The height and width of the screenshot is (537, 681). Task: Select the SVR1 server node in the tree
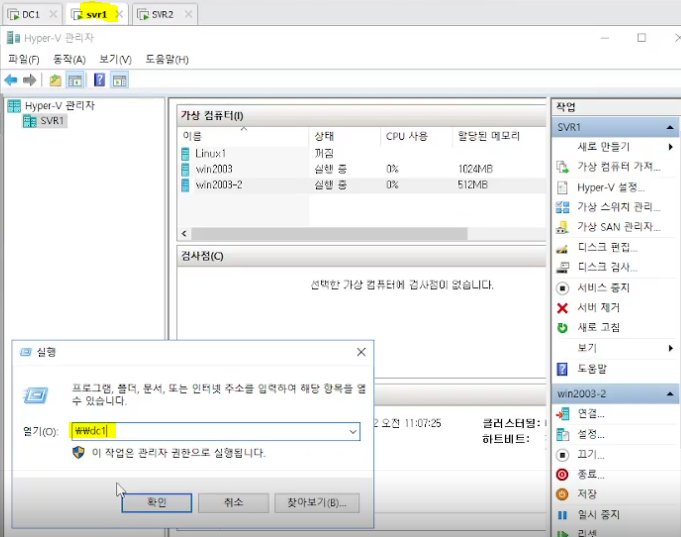pyautogui.click(x=45, y=121)
